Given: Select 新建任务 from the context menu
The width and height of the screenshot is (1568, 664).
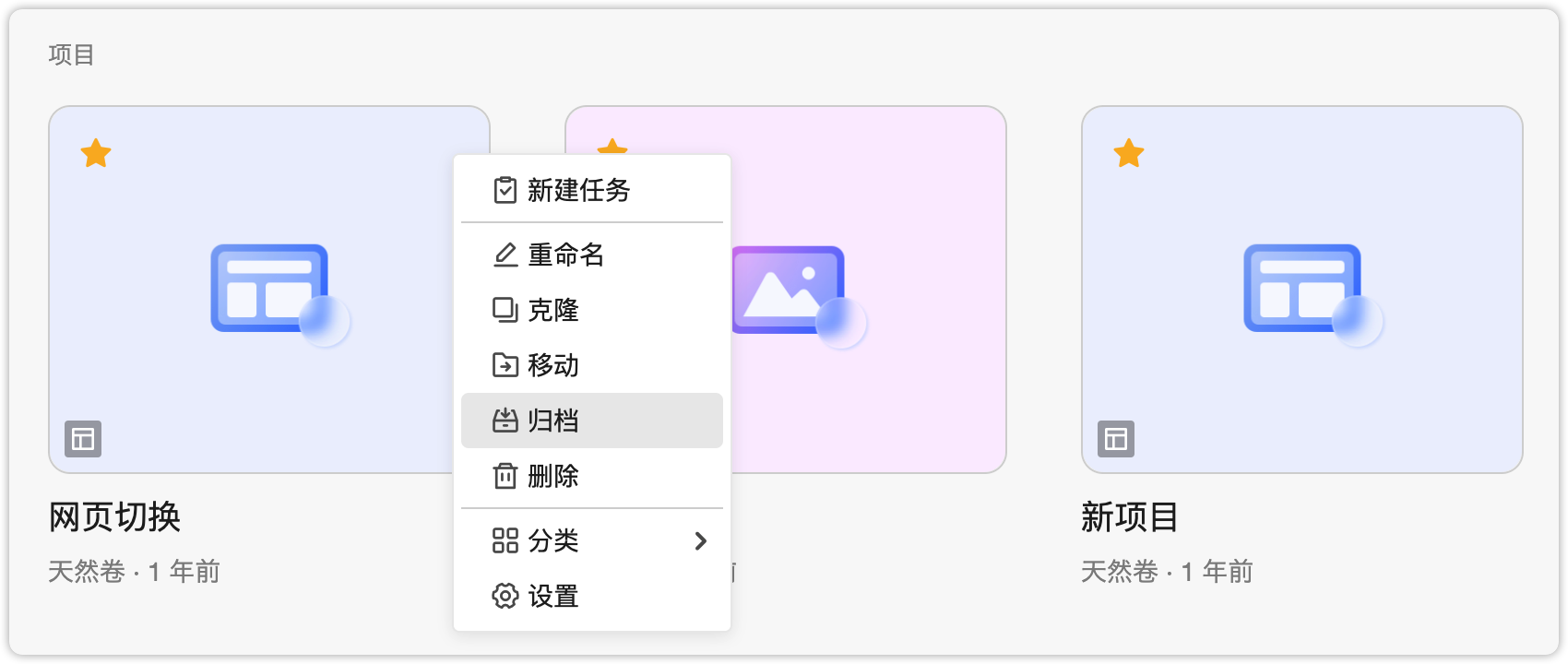Looking at the screenshot, I should tap(578, 190).
